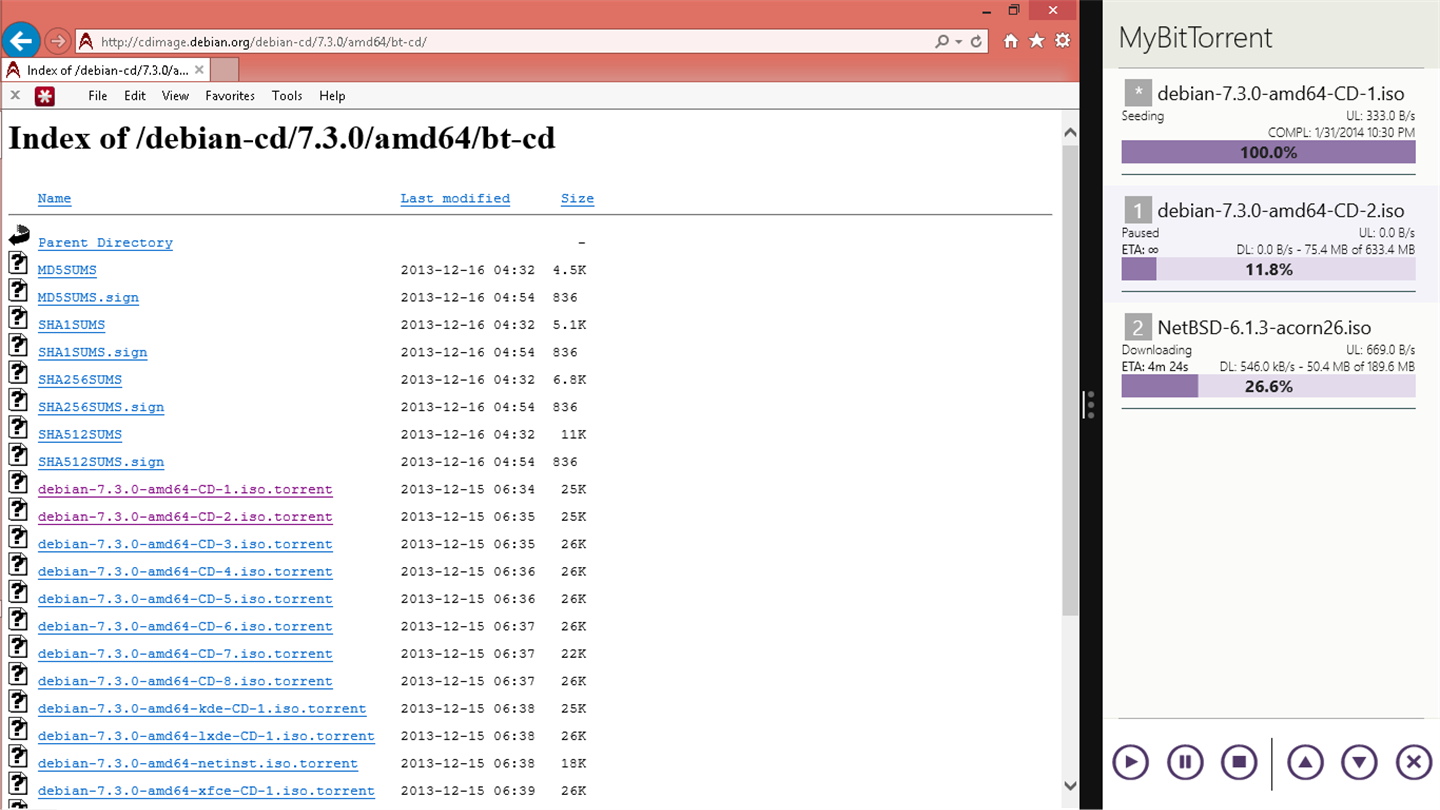This screenshot has width=1440, height=810.
Task: Close the toolbar with X icon
Action: pyautogui.click(x=15, y=96)
